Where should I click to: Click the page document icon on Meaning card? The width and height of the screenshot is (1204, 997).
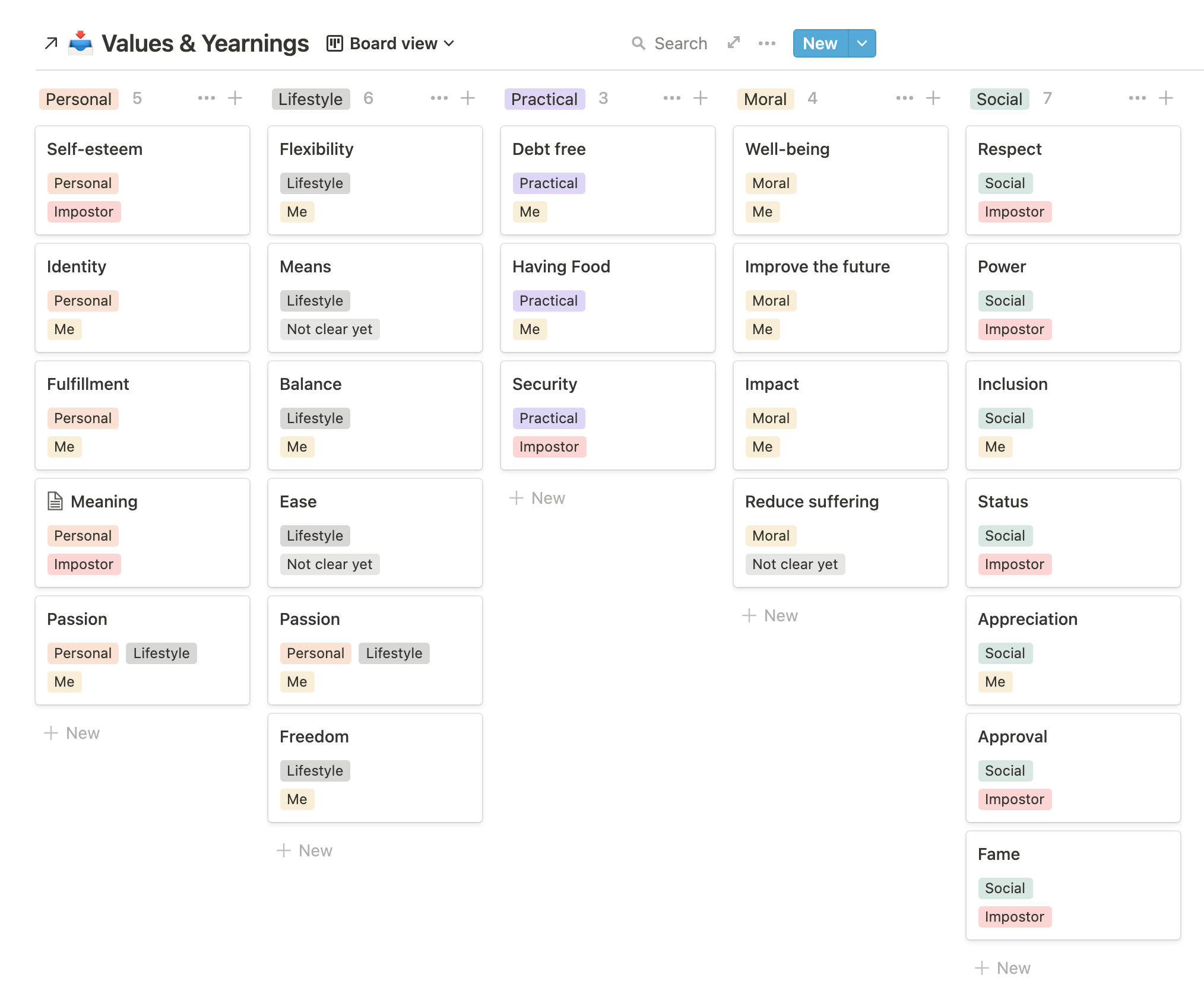point(55,501)
